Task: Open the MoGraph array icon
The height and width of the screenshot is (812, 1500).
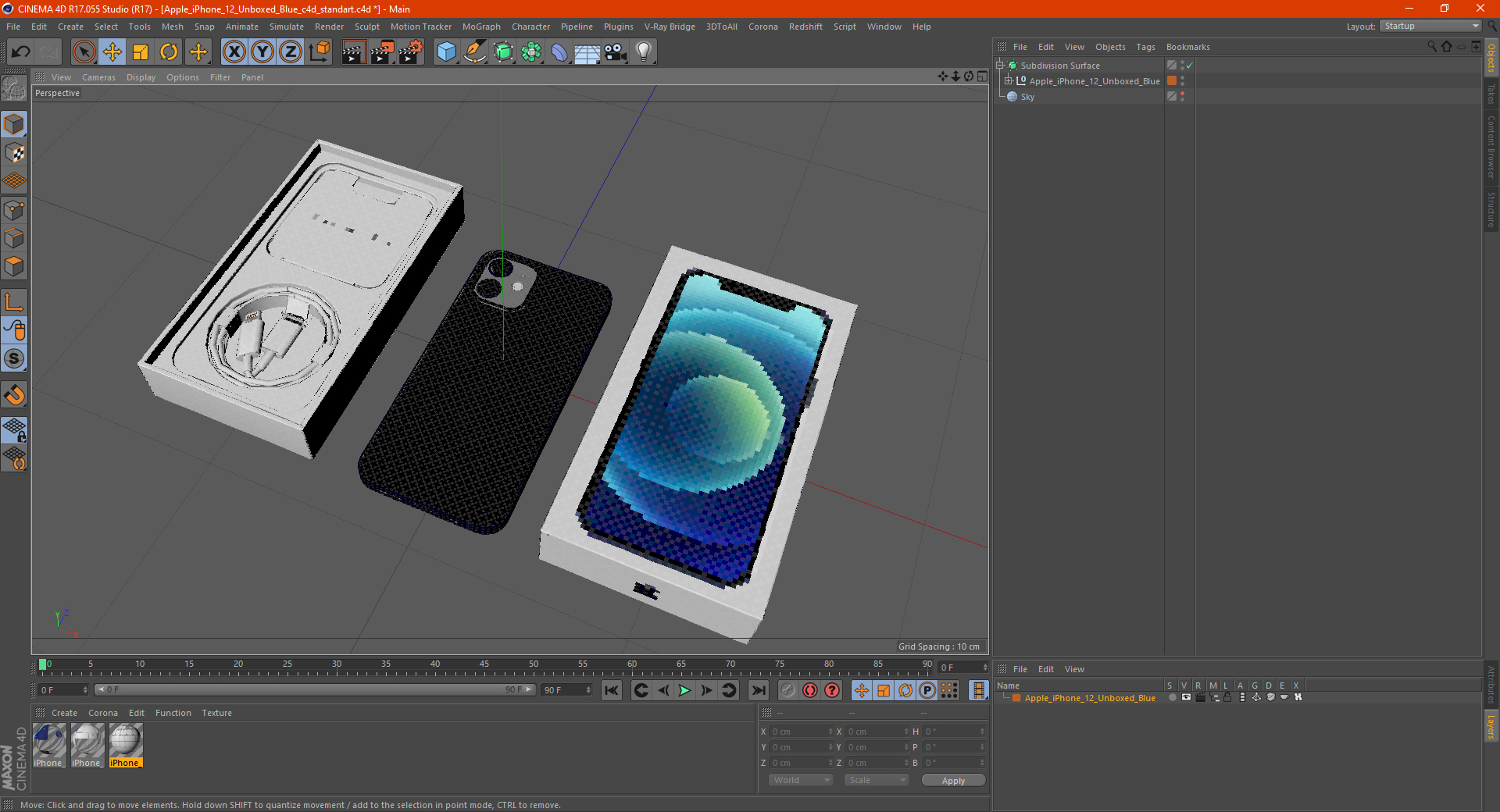Action: [x=531, y=52]
